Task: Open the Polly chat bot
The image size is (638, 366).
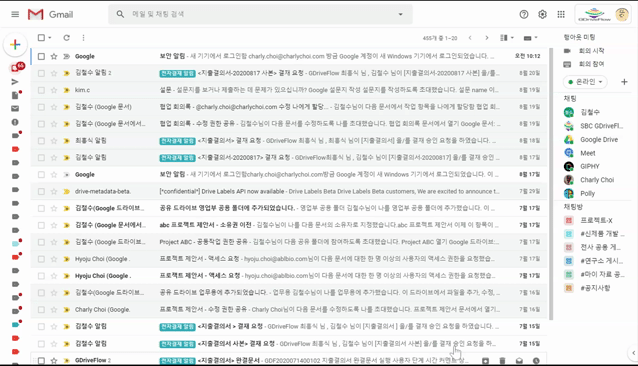Action: click(587, 194)
